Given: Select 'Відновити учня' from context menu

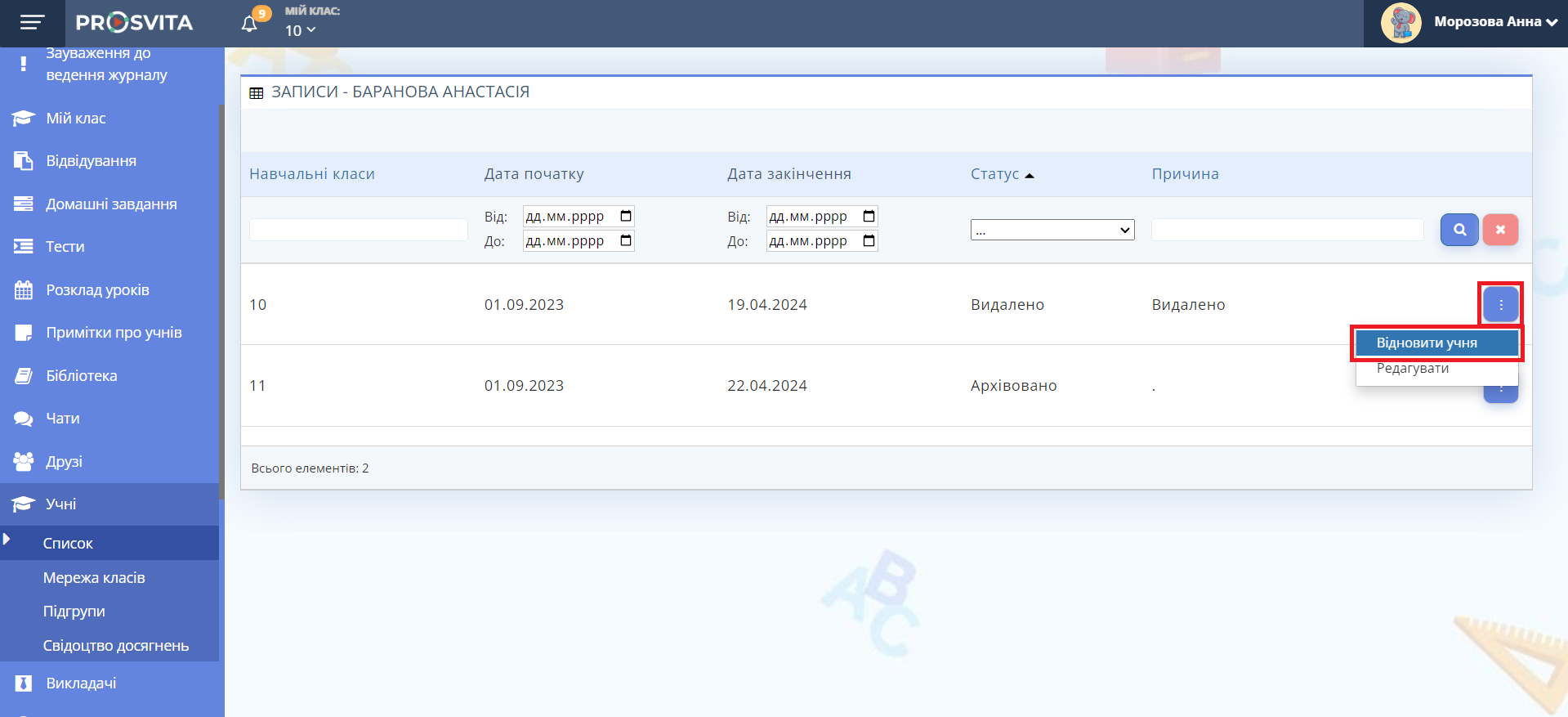Looking at the screenshot, I should [x=1436, y=343].
